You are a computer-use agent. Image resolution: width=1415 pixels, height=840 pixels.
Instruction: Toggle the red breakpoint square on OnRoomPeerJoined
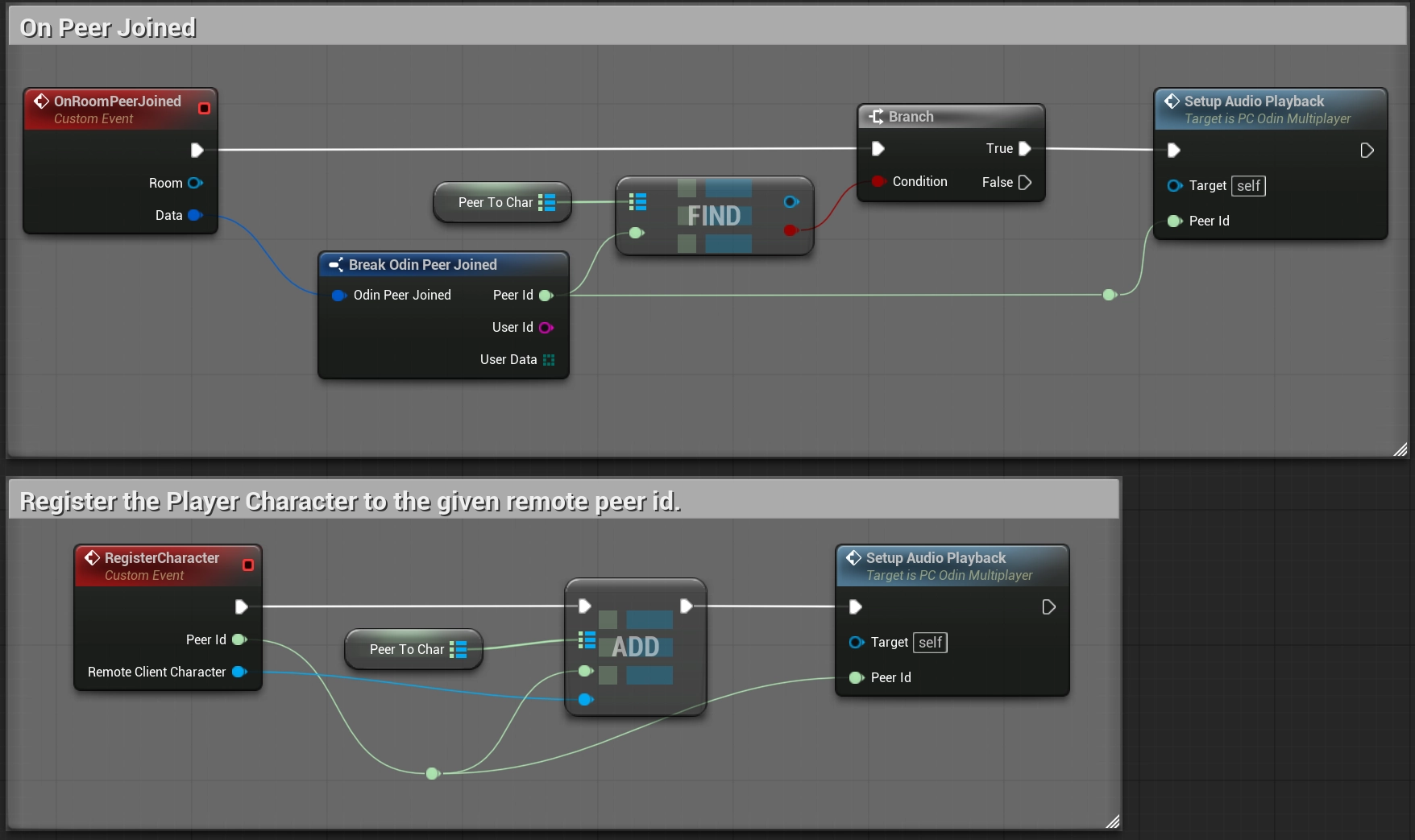tap(204, 108)
